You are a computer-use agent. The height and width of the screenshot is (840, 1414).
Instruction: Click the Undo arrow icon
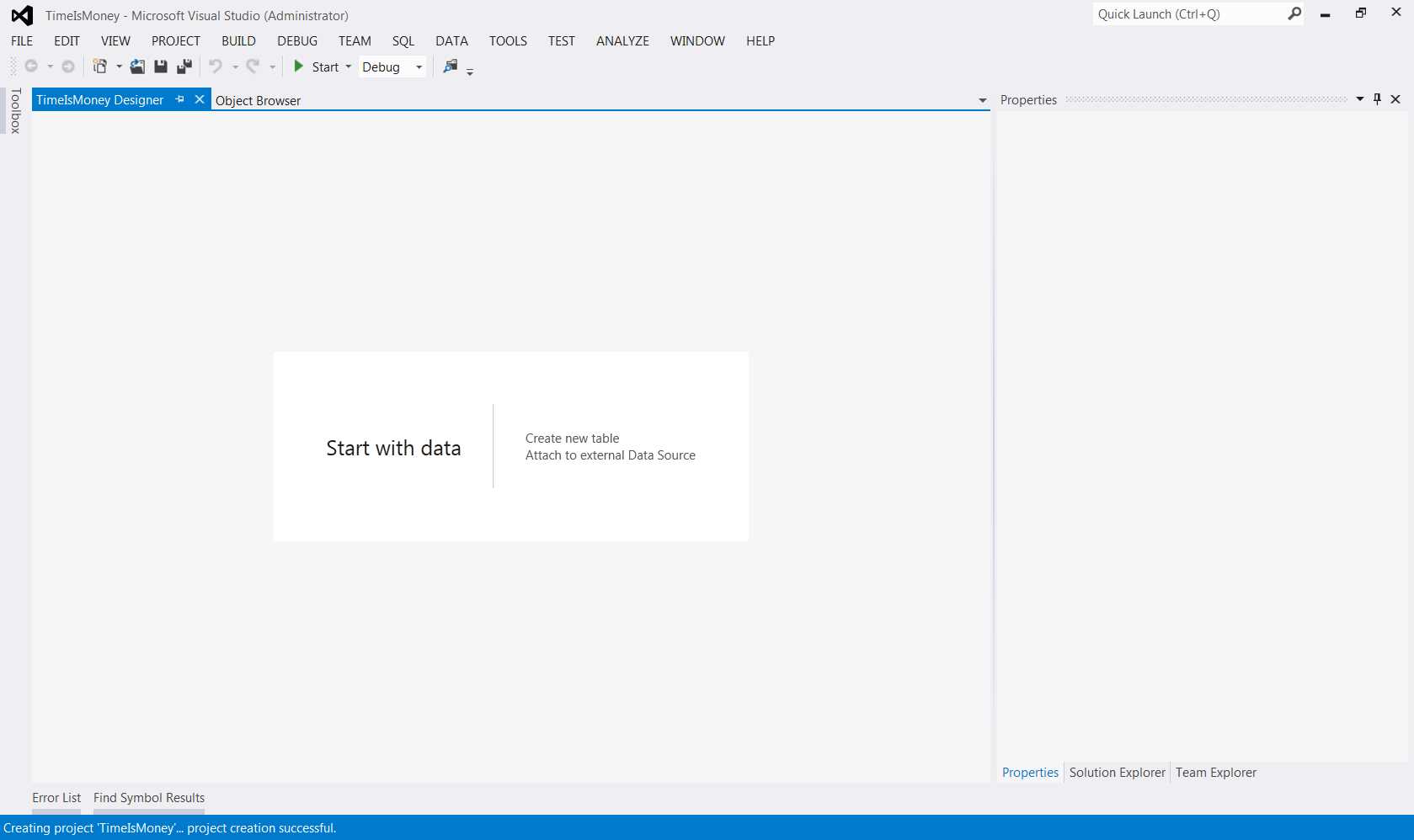216,66
